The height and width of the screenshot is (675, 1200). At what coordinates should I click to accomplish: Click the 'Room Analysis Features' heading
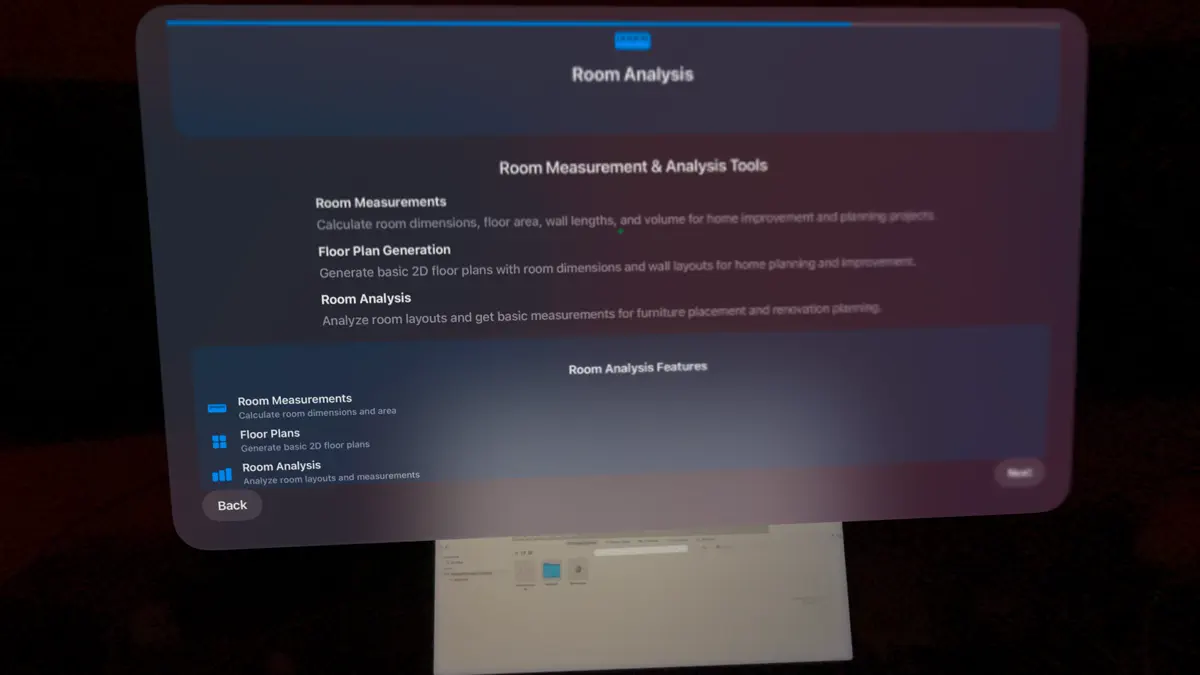(x=638, y=368)
